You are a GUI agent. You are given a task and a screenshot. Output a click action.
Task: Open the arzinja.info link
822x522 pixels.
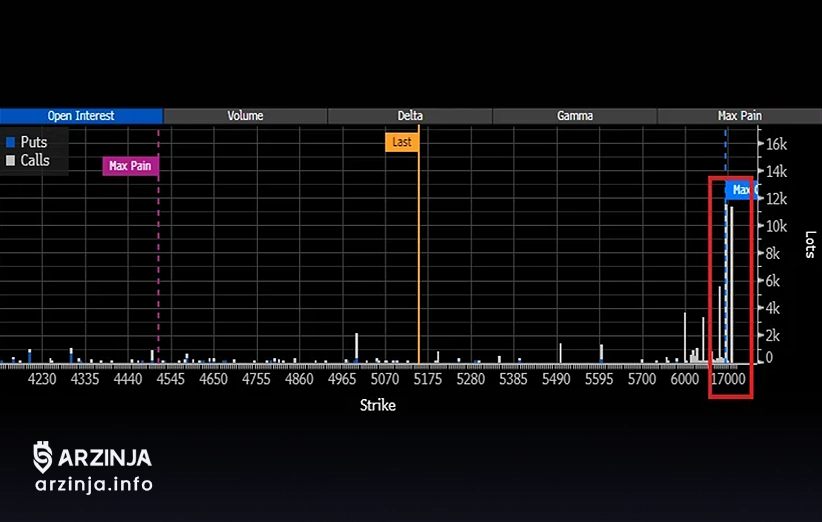tap(93, 485)
